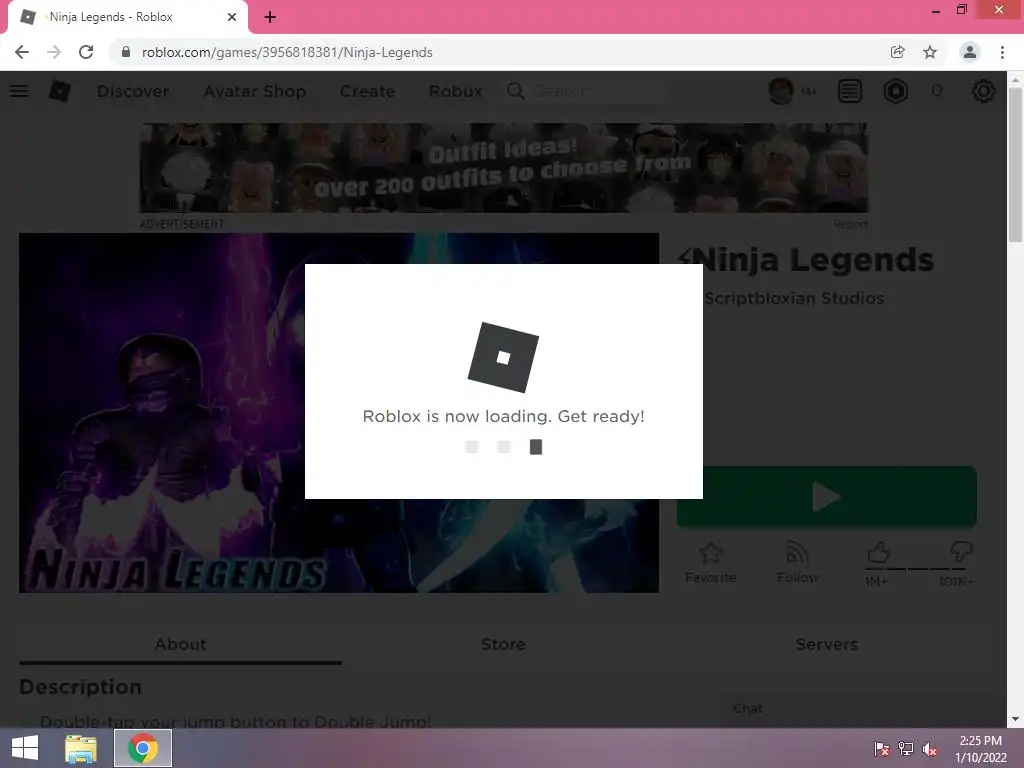This screenshot has width=1024, height=768.
Task: Go forward in Chrome
Action: click(54, 52)
